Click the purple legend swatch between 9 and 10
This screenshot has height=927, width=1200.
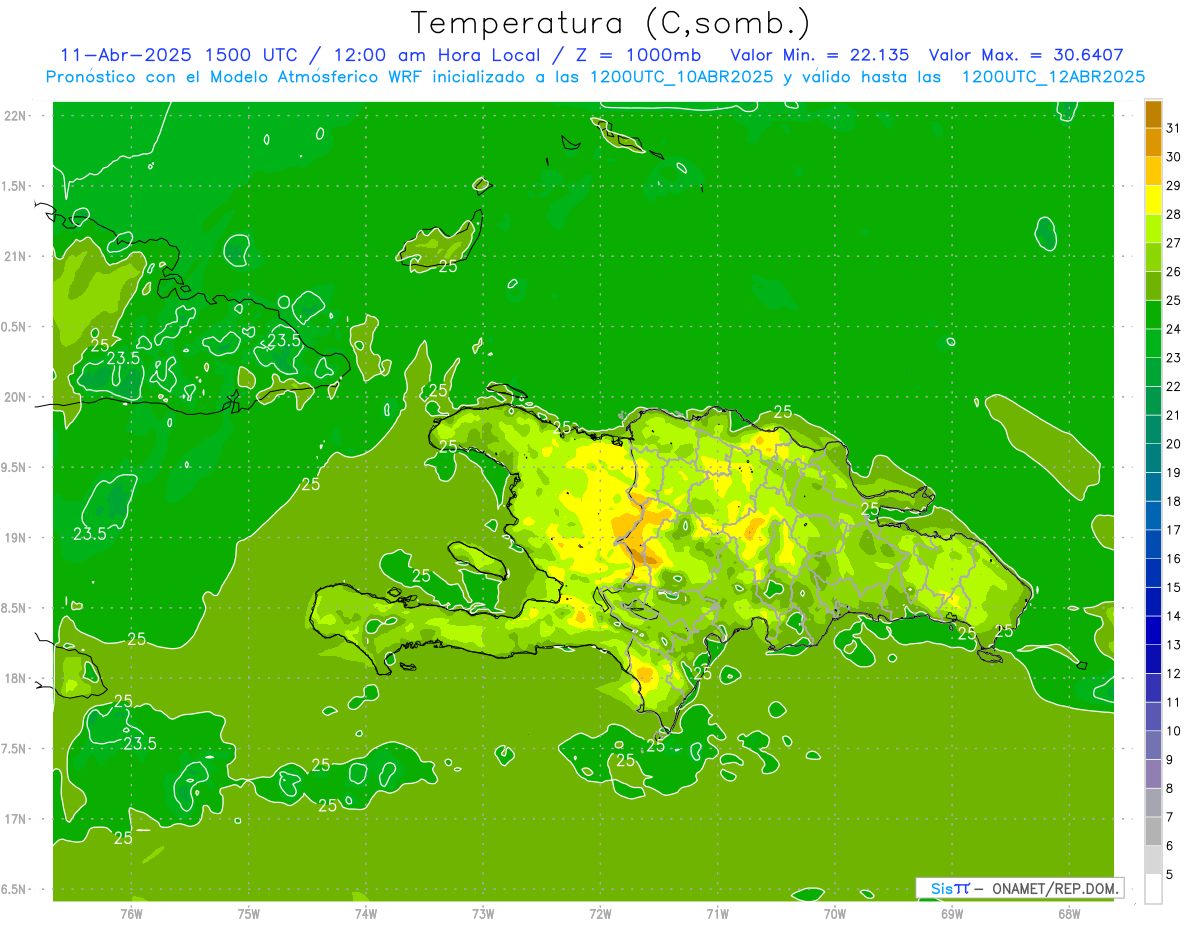(x=1153, y=746)
